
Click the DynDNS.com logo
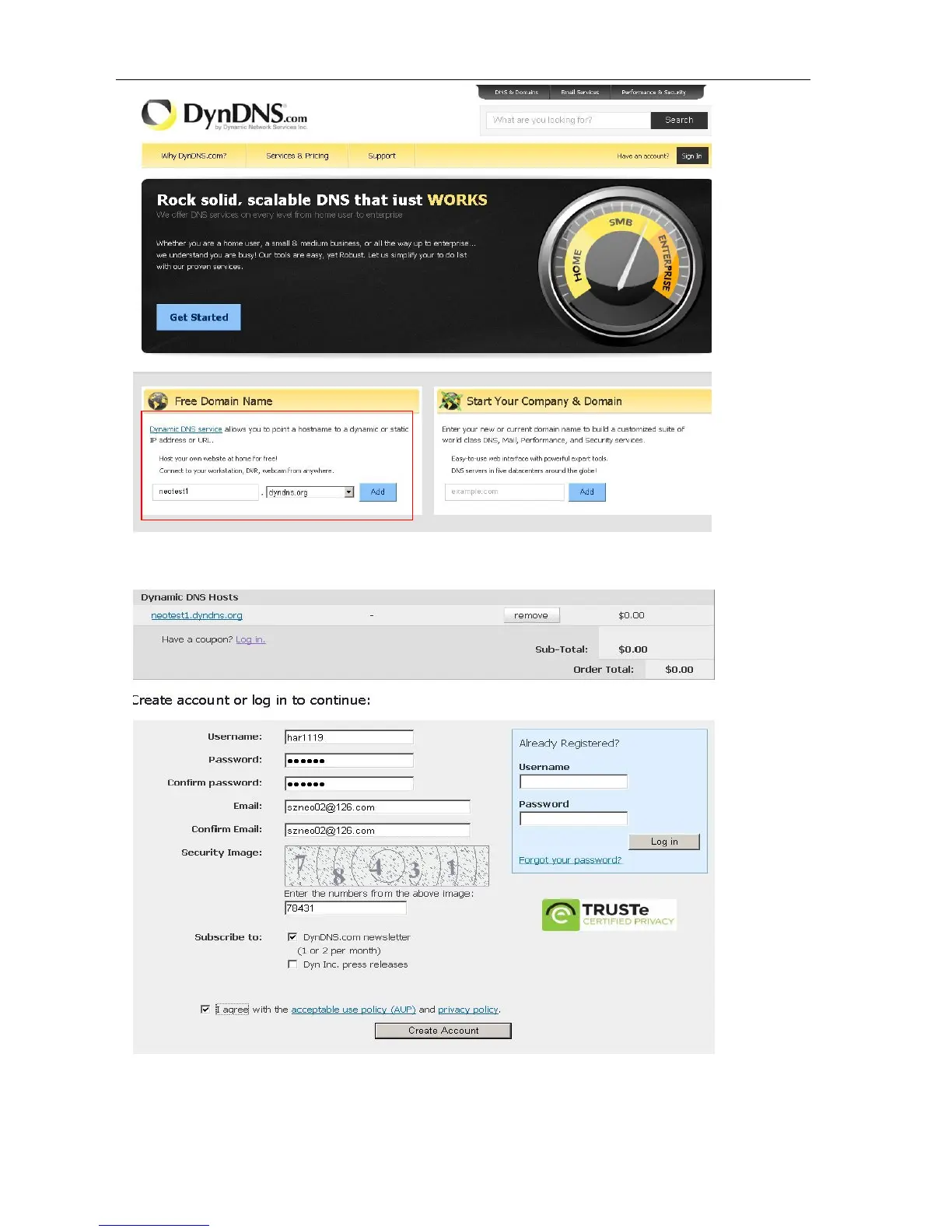click(x=224, y=115)
